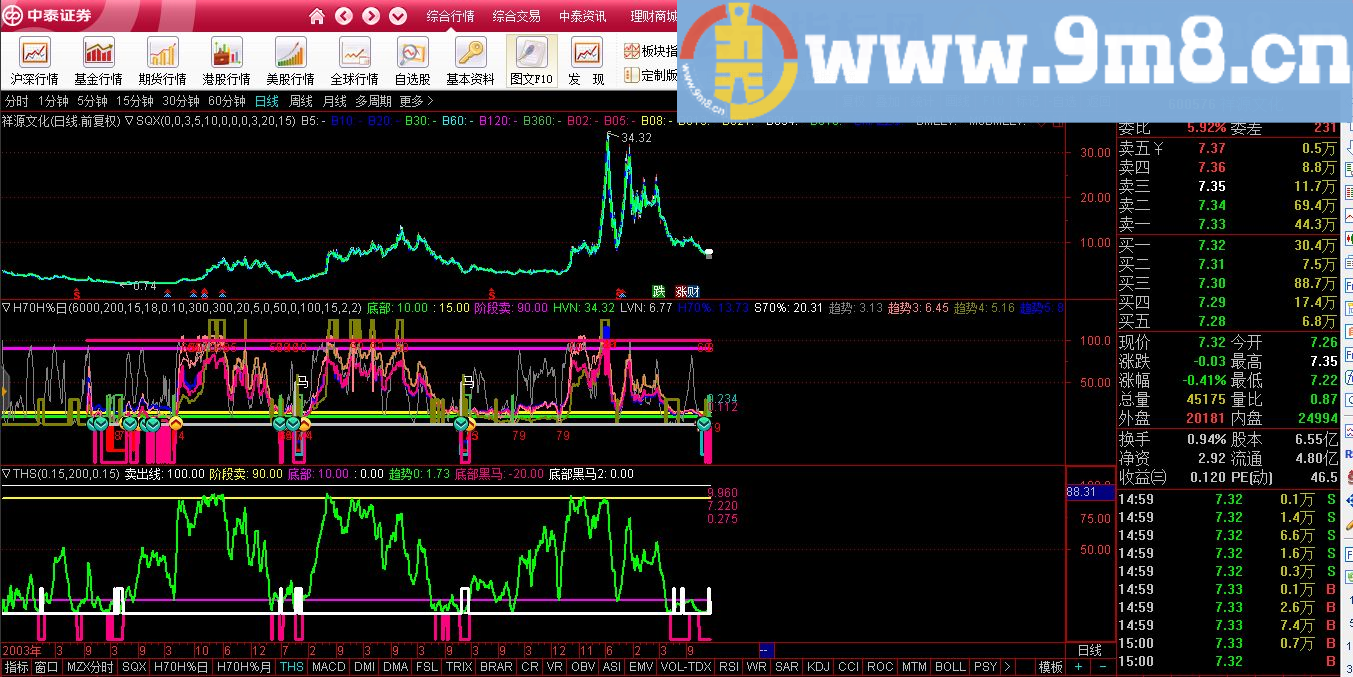Screen dimensions: 1353x677
Task: Switch indicator to TRIX
Action: coord(459,667)
